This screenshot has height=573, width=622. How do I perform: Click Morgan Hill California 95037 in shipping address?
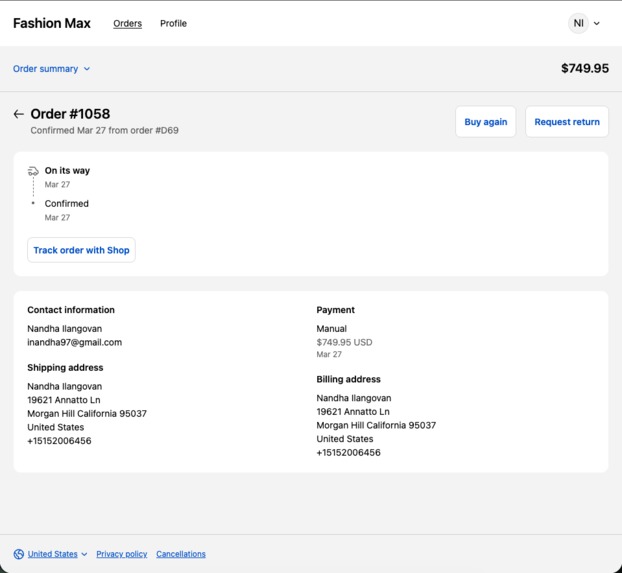coord(87,414)
